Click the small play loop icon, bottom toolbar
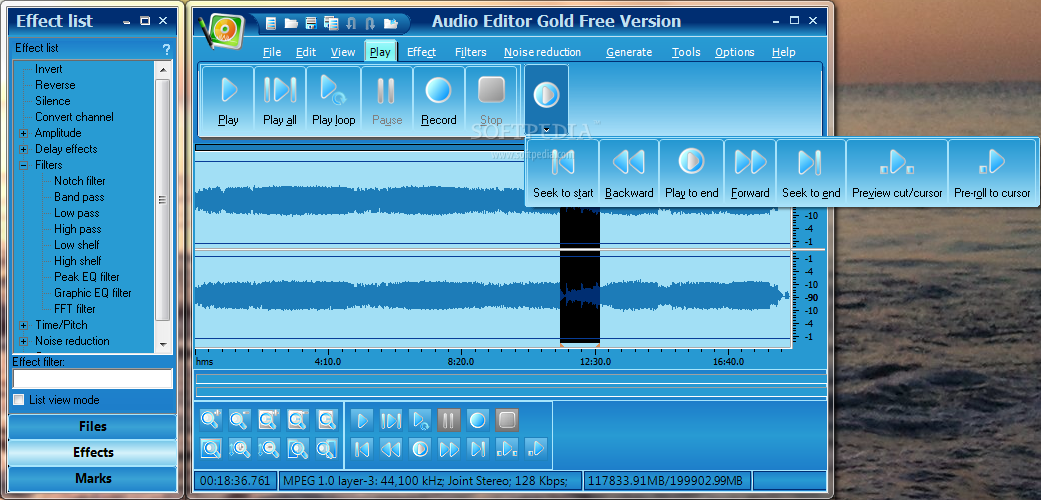 (x=420, y=420)
